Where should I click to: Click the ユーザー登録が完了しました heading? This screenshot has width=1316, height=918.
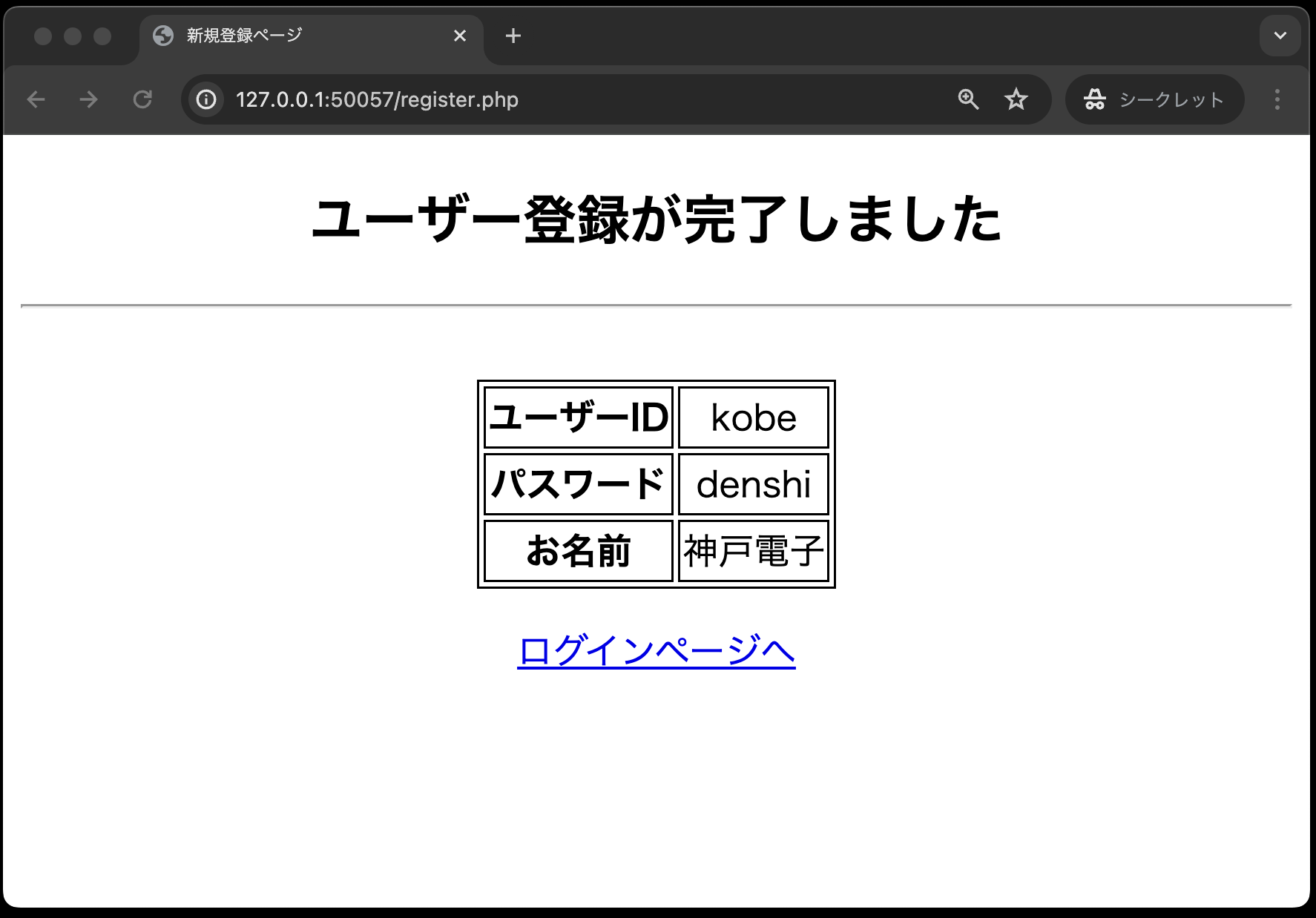coord(657,220)
